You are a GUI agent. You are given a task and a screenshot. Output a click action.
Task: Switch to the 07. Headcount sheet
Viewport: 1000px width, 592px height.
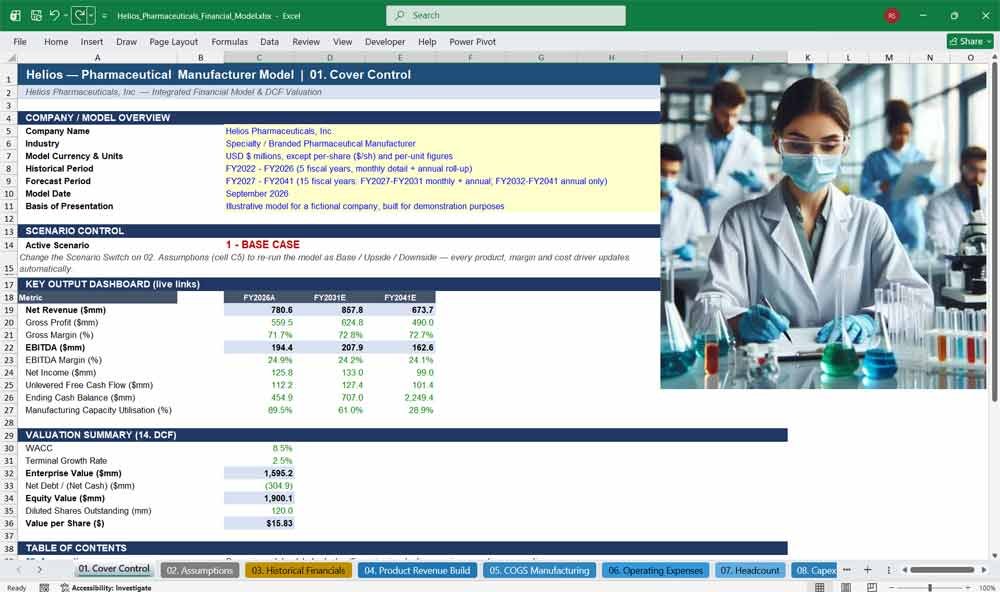[750, 570]
